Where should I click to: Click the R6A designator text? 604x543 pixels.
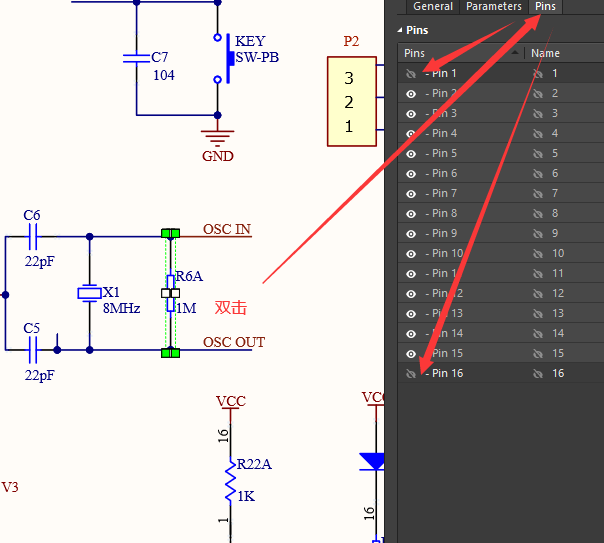pos(189,276)
